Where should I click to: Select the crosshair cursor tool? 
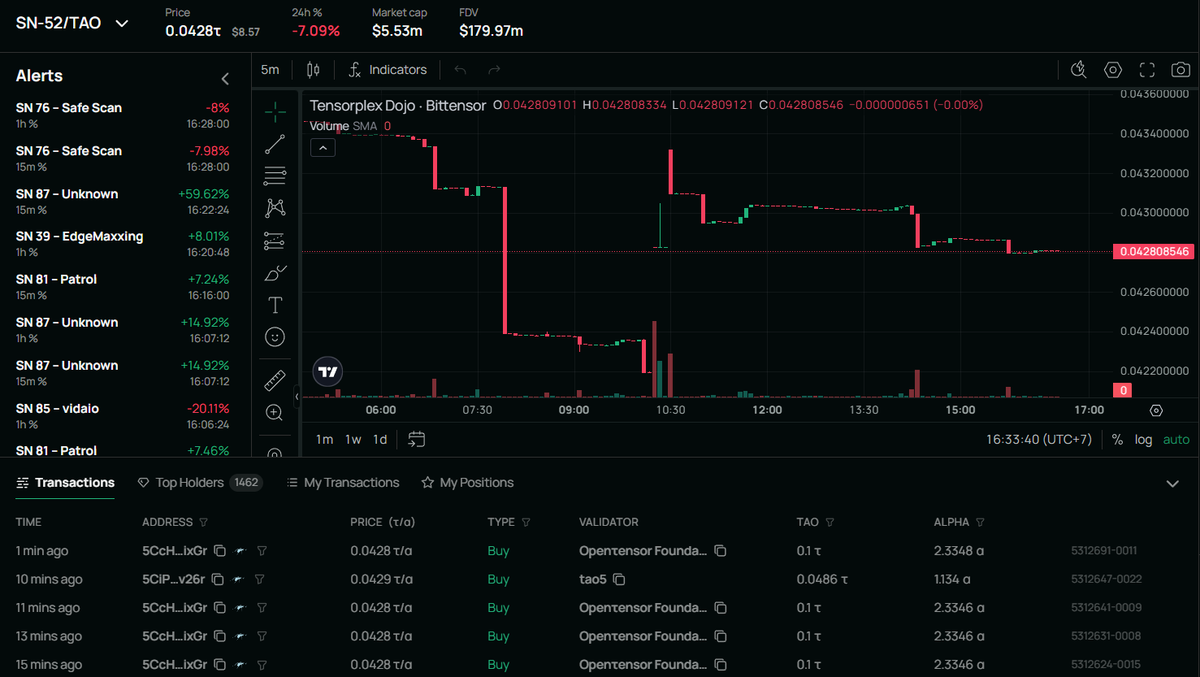[275, 112]
